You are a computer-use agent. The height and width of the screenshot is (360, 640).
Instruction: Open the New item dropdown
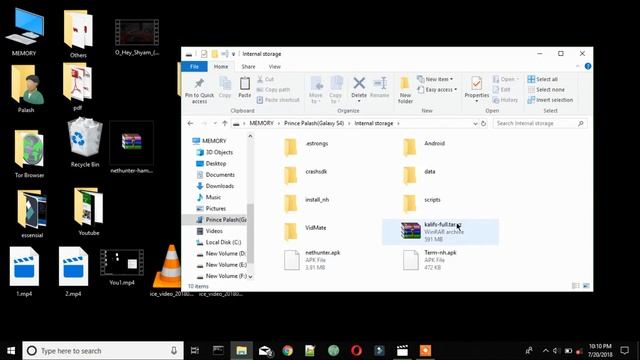[435, 79]
